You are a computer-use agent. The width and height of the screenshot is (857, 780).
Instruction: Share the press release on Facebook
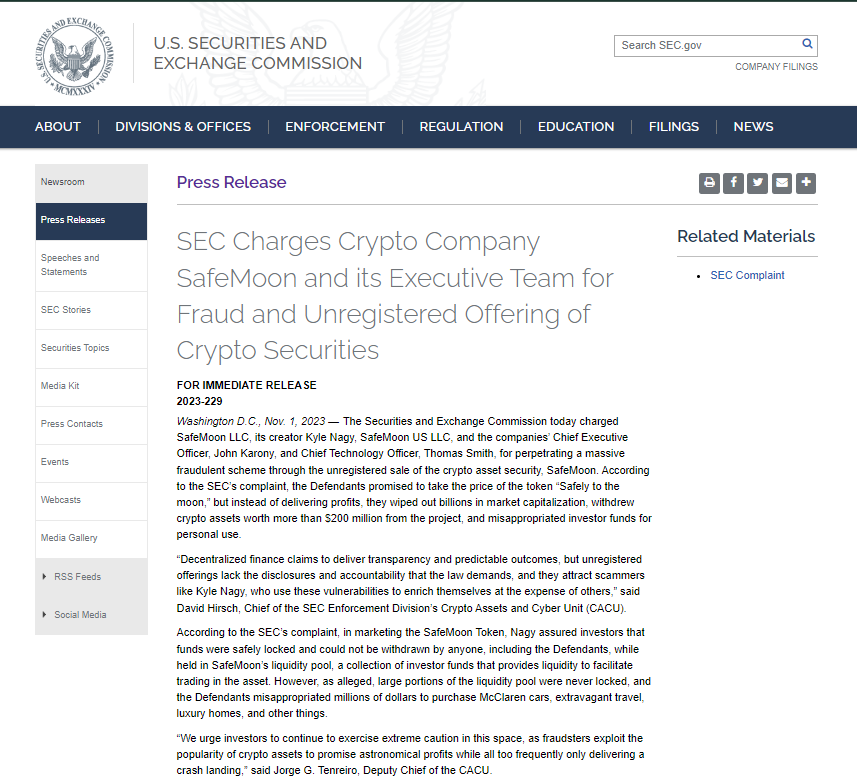(x=733, y=183)
